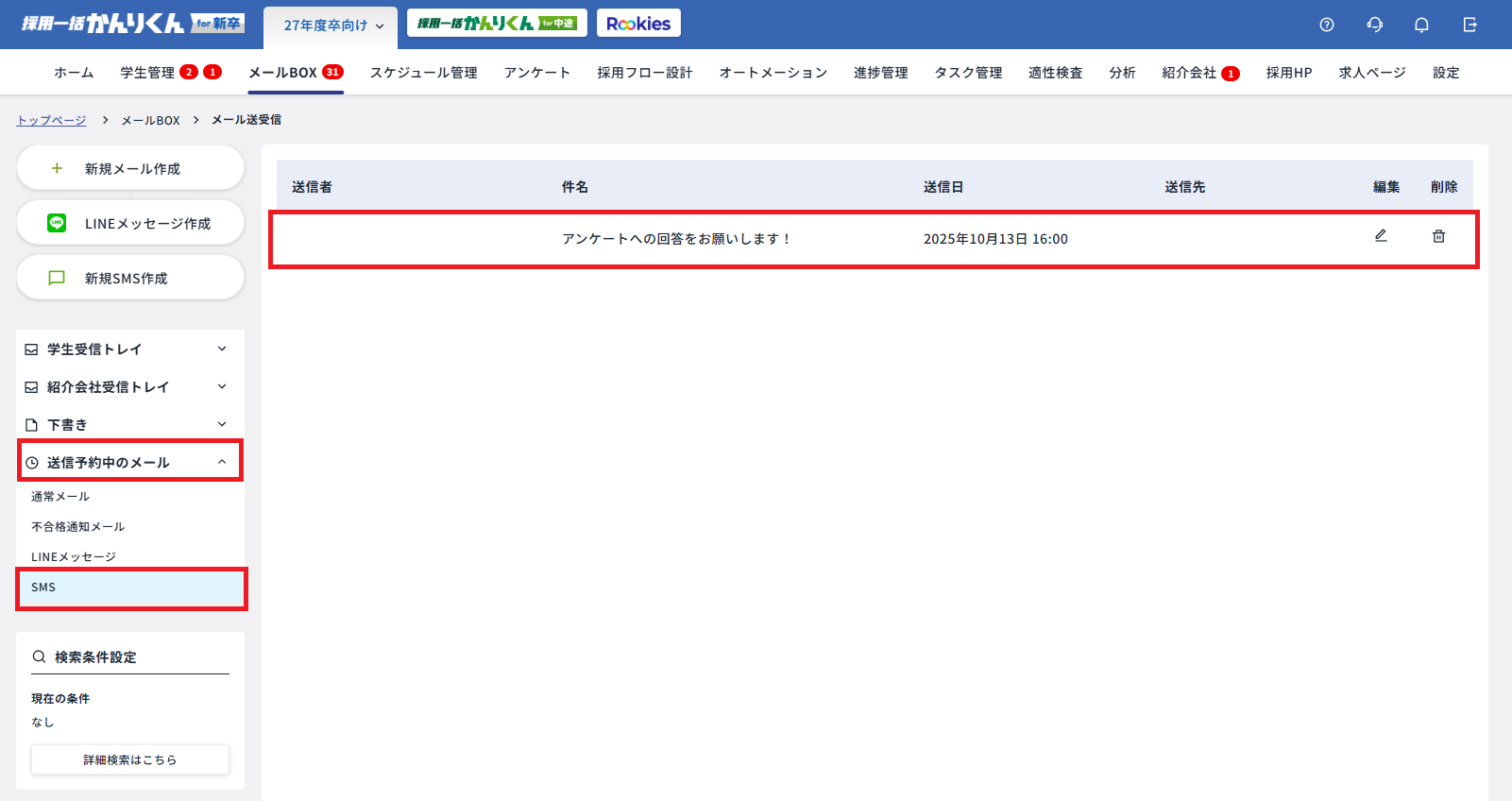Expand the 下書き folder
Screen dimensions: 1512x801
(222, 424)
